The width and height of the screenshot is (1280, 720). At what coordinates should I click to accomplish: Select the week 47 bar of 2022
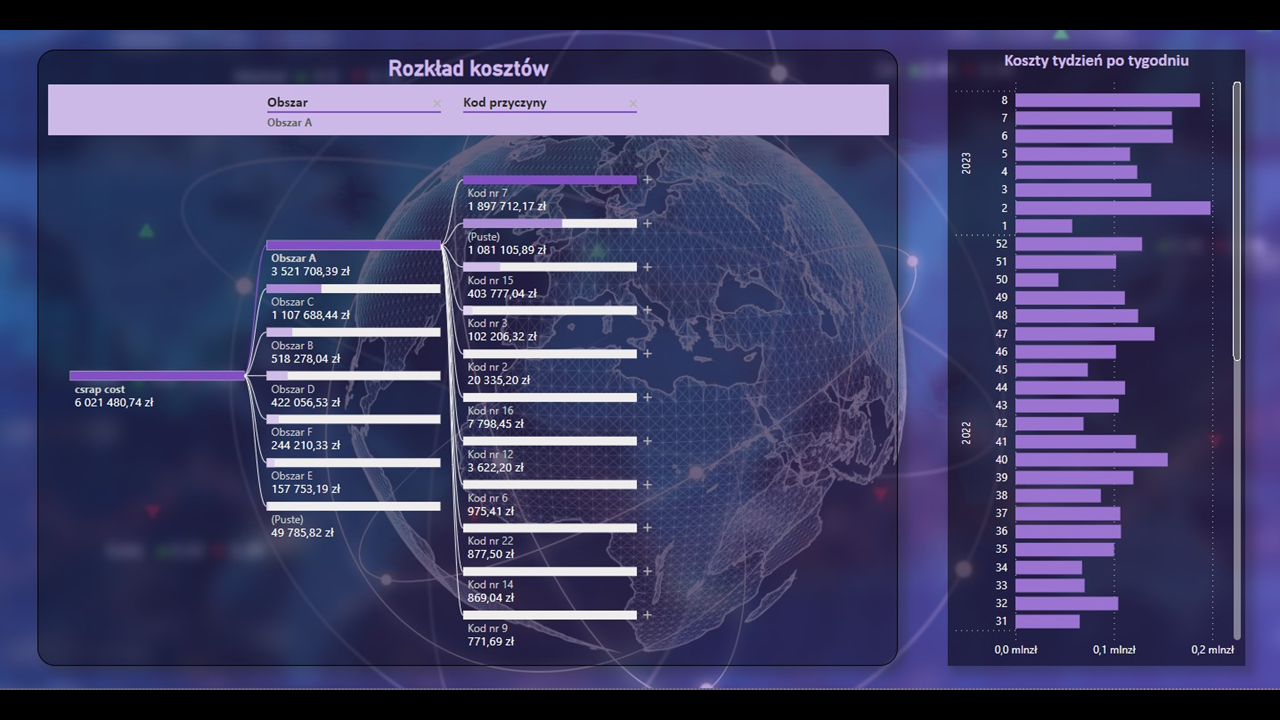(x=1085, y=334)
